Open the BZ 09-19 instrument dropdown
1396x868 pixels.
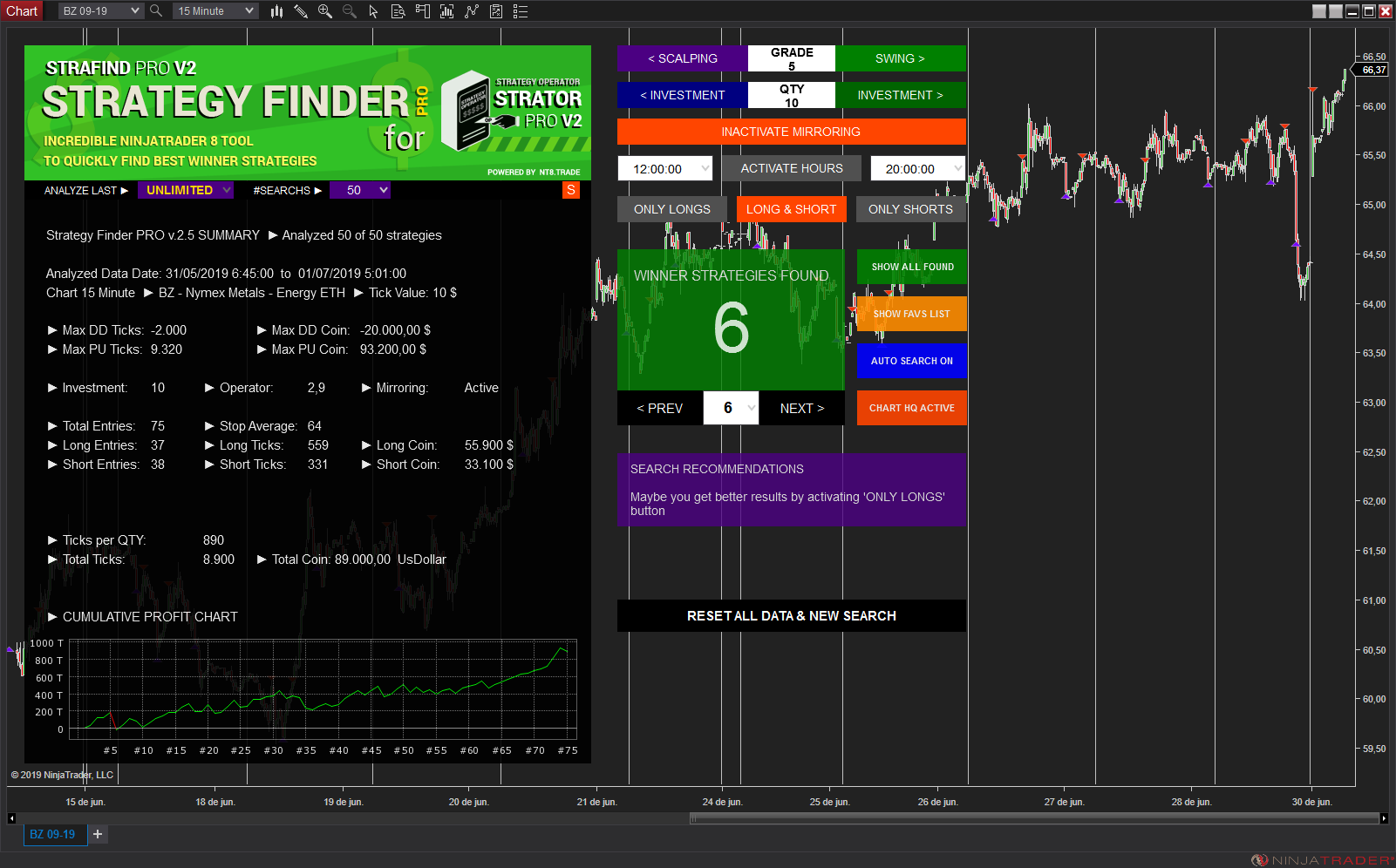[101, 11]
